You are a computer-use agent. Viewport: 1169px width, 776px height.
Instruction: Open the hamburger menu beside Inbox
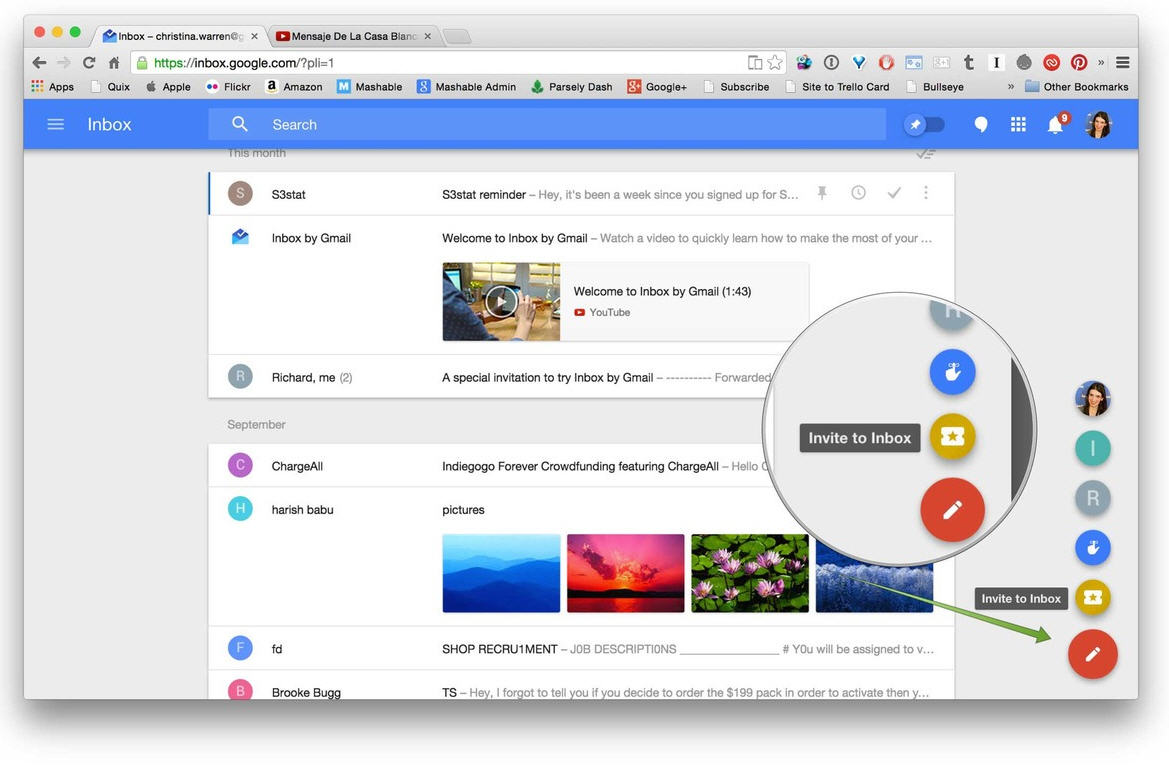55,124
